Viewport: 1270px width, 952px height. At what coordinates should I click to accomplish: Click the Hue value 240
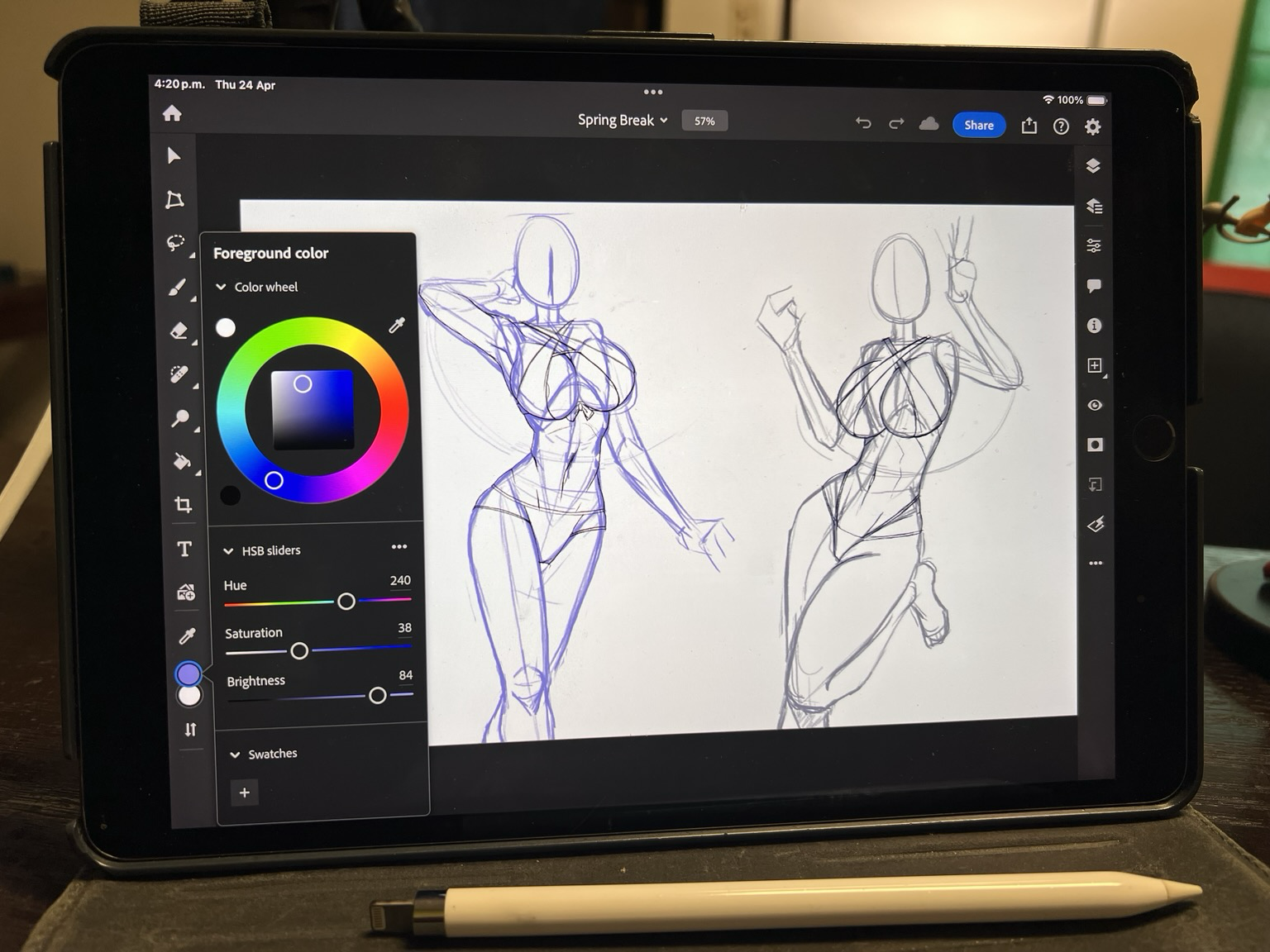coord(400,581)
